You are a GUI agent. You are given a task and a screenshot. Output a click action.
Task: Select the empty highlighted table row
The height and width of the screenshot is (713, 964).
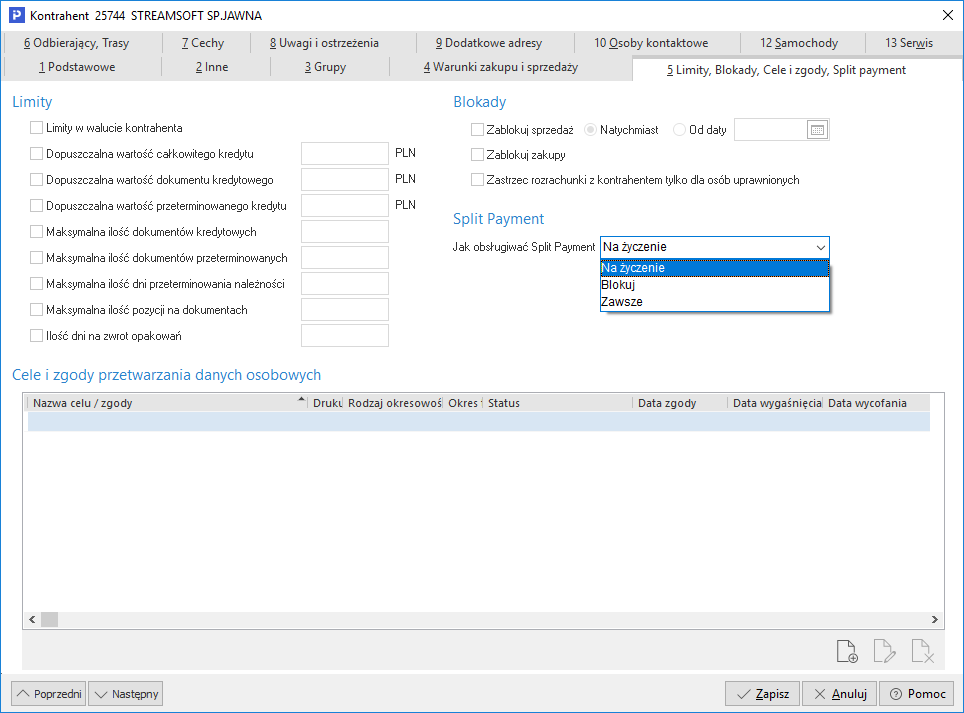[478, 421]
